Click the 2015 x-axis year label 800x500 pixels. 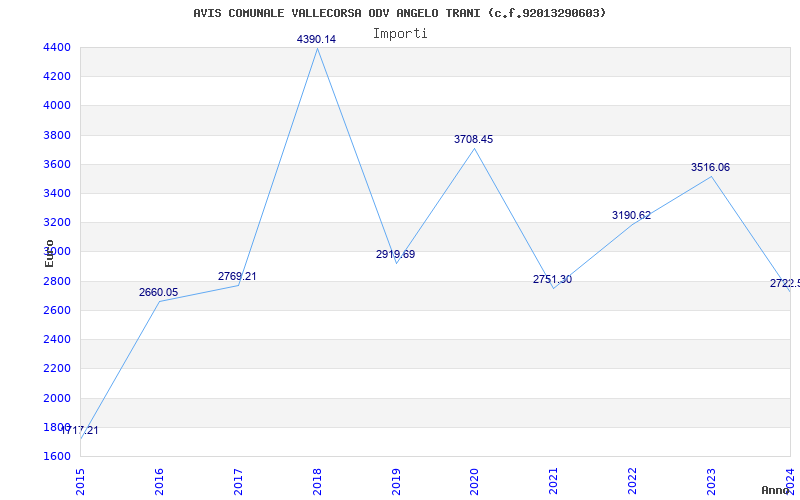80,482
